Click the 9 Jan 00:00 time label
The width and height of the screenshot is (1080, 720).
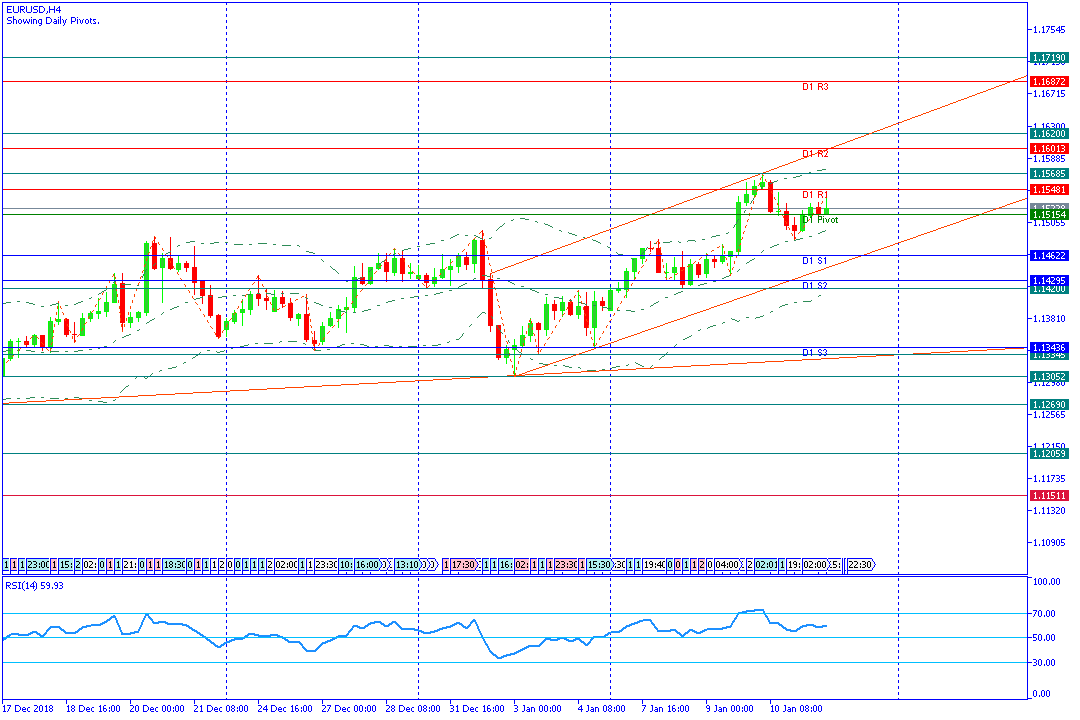(730, 709)
